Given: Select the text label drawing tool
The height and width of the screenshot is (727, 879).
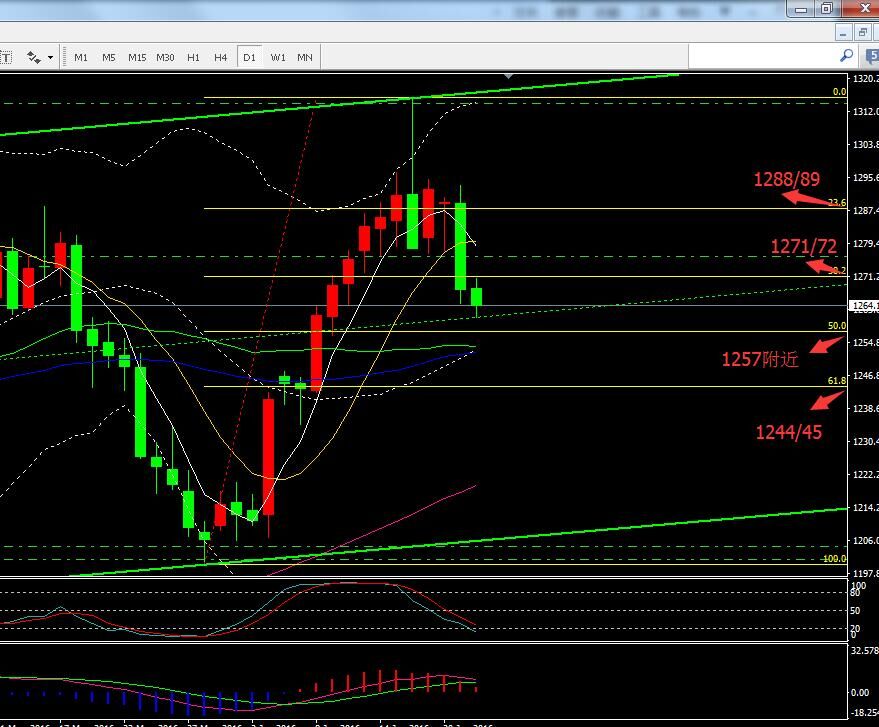Looking at the screenshot, I should (4, 57).
